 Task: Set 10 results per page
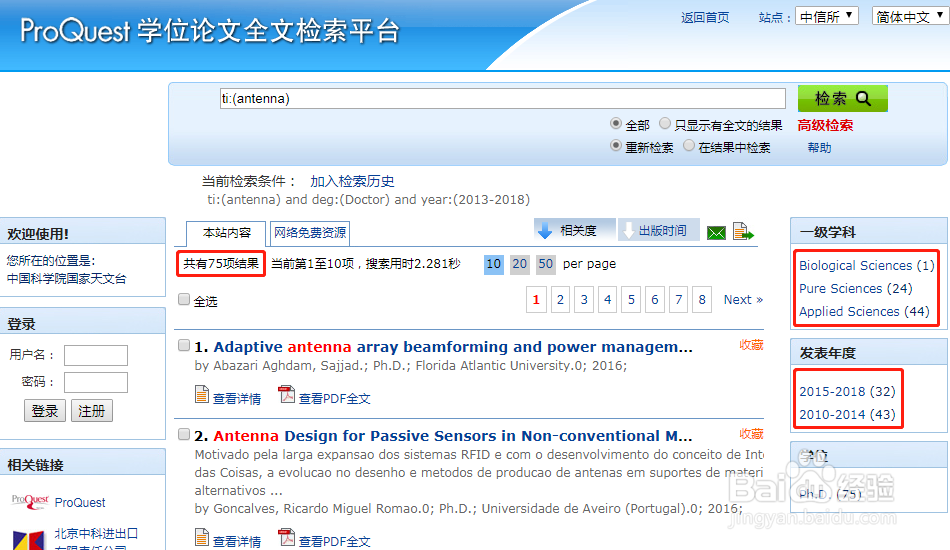click(494, 264)
